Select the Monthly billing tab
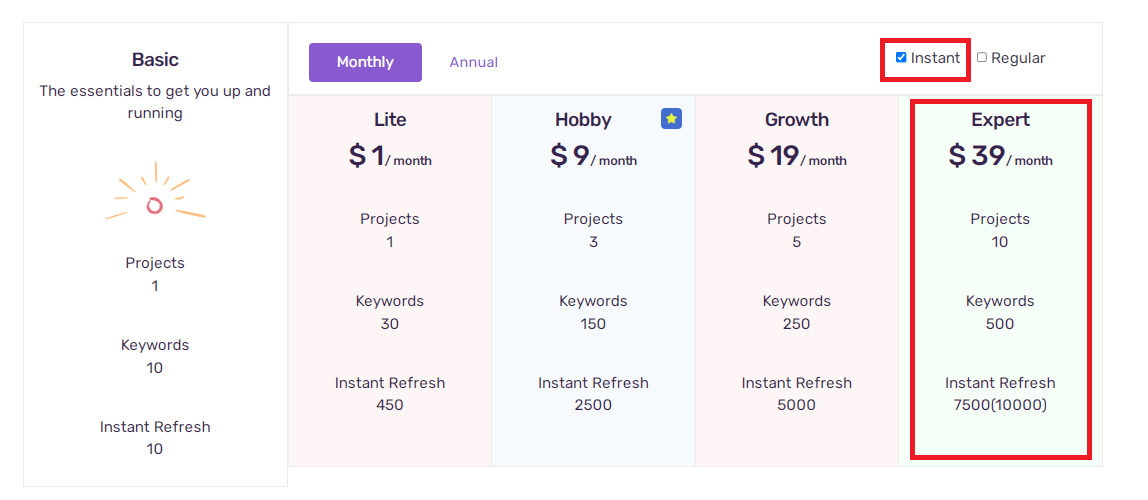 [365, 62]
